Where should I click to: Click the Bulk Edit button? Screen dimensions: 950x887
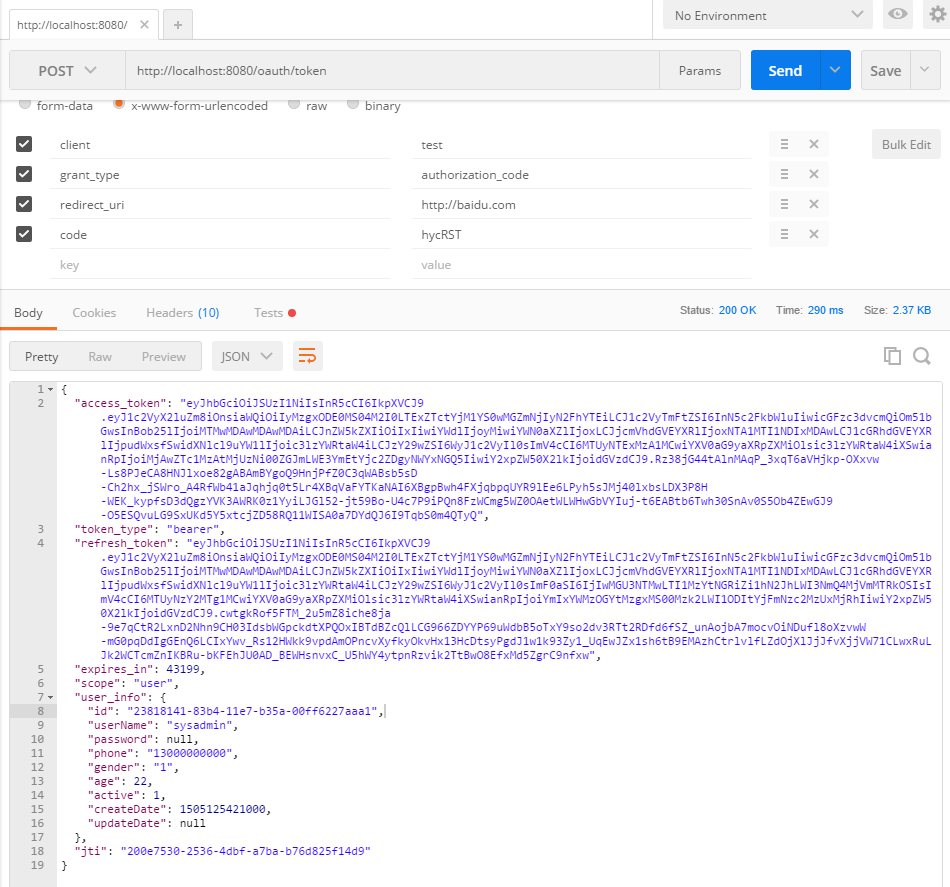point(906,144)
